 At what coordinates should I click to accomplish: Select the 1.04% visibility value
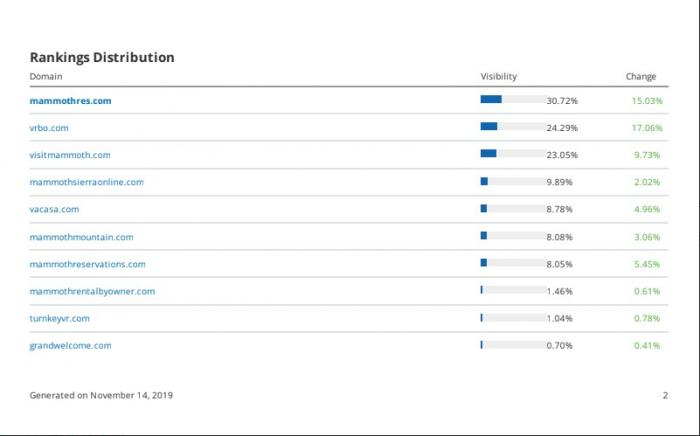tap(559, 319)
